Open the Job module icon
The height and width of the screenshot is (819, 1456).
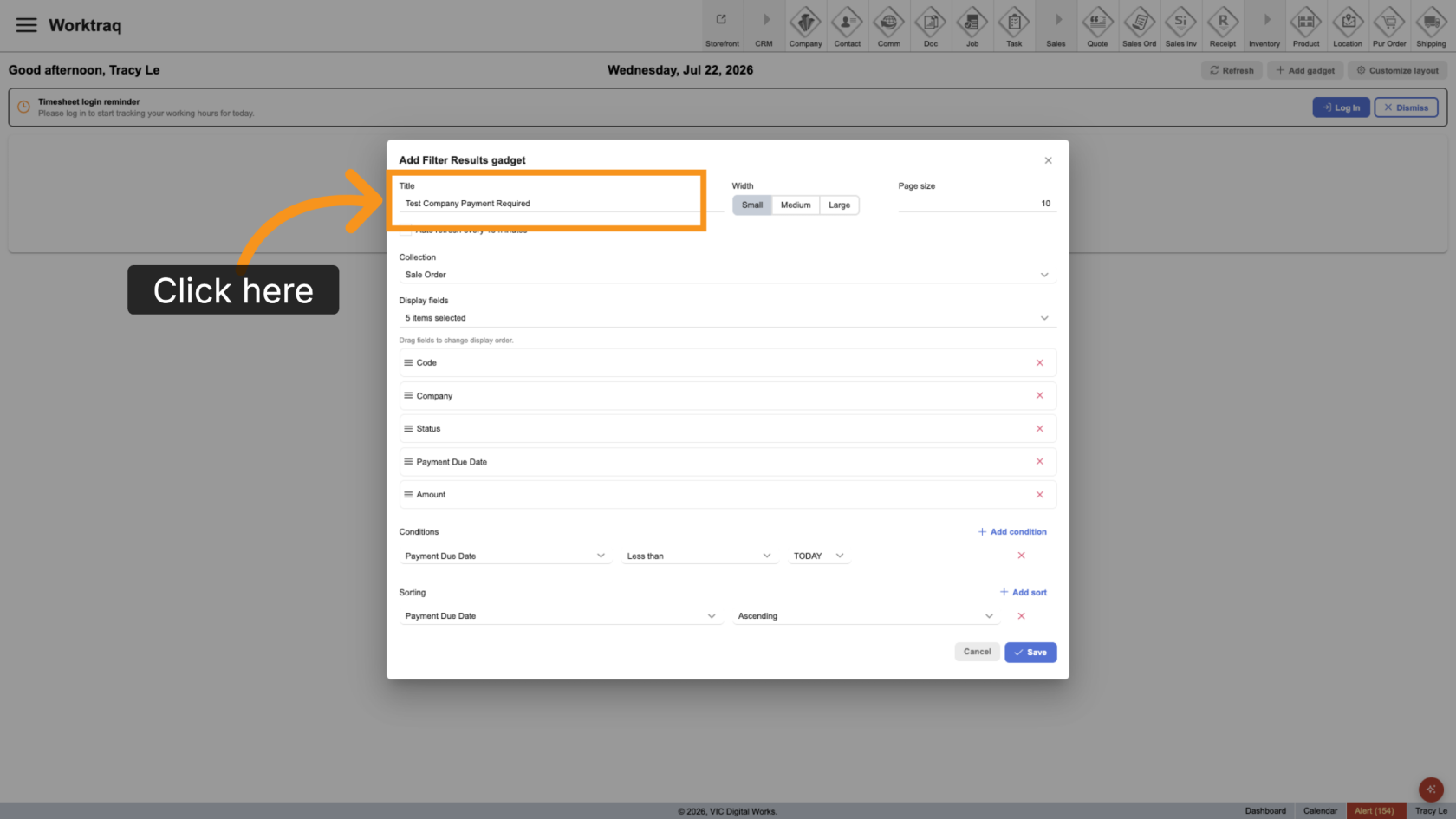click(x=972, y=26)
